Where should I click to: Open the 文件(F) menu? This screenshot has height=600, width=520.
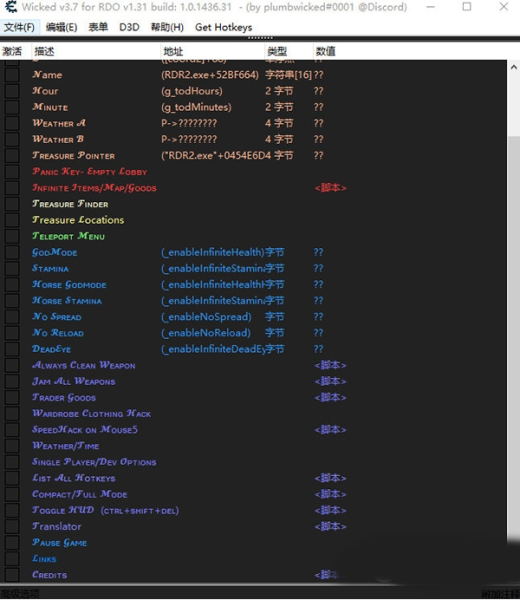[x=19, y=28]
